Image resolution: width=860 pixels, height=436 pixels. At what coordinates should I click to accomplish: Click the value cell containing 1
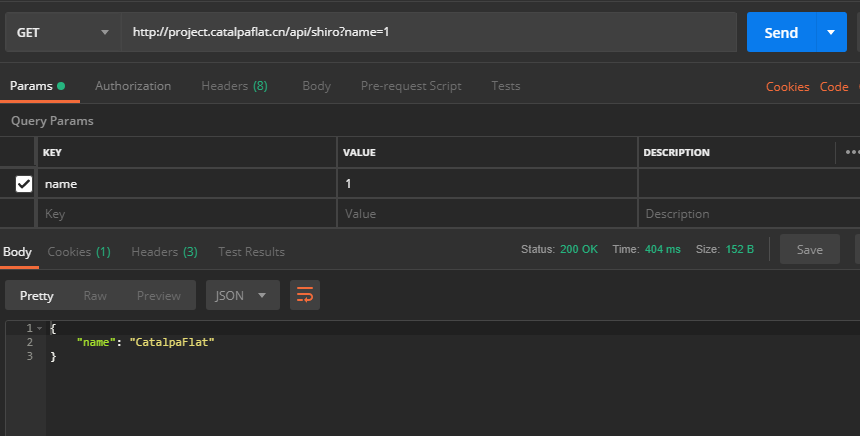pyautogui.click(x=487, y=184)
